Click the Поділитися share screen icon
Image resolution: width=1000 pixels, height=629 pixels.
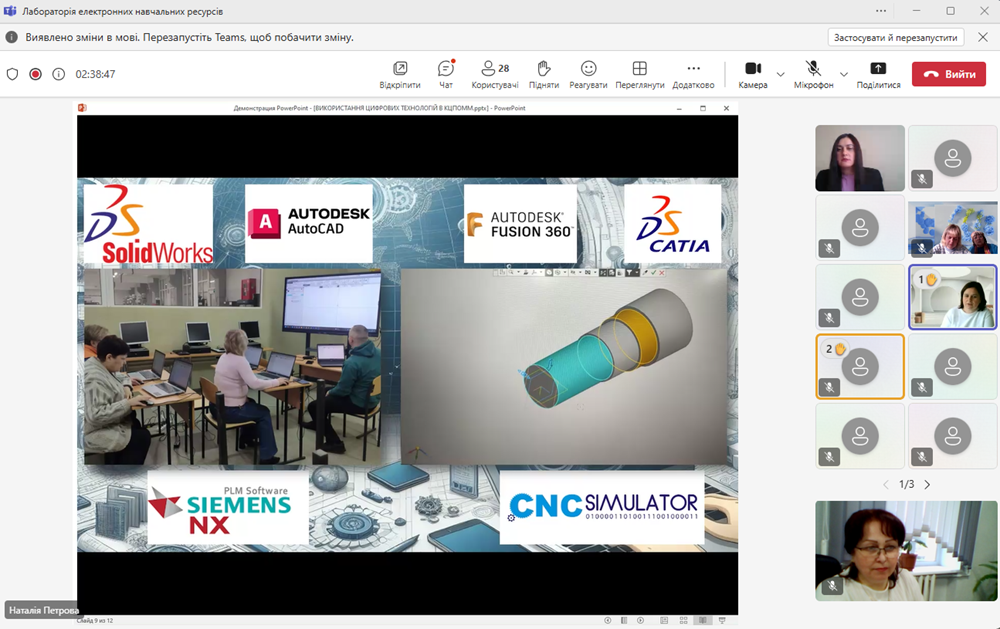pos(878,74)
